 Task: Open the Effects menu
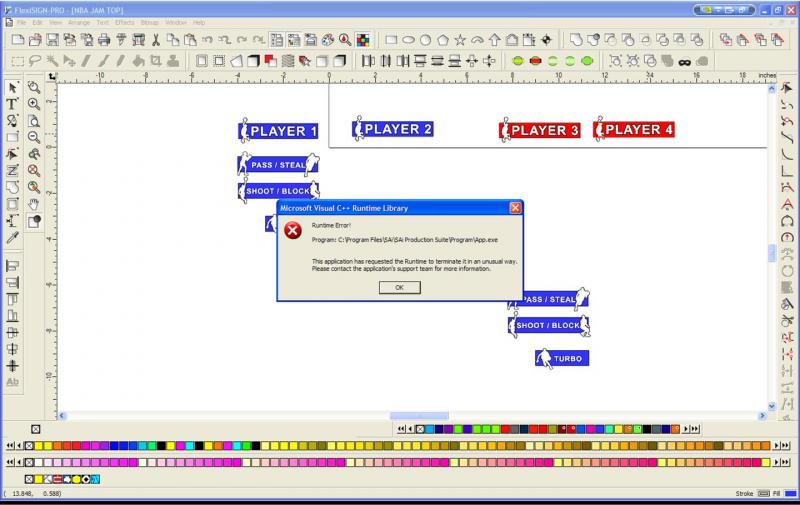pos(124,22)
